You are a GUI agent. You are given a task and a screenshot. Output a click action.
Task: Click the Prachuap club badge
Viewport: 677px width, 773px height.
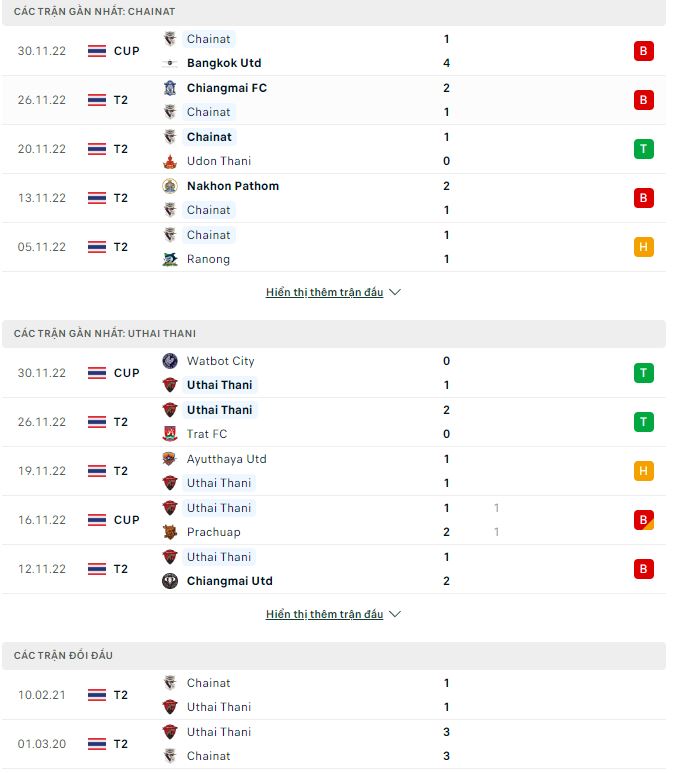(169, 532)
